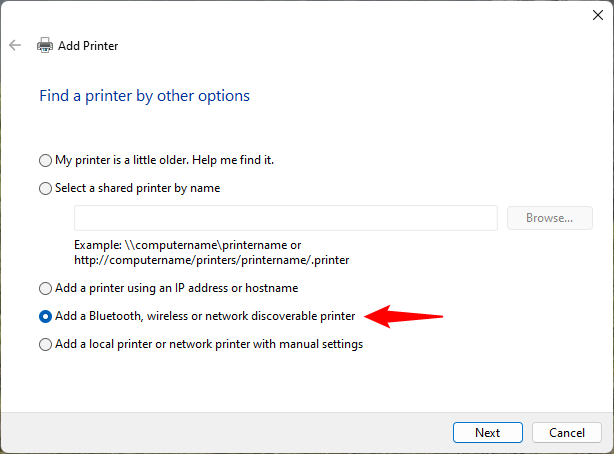Click the Next button

(x=488, y=432)
